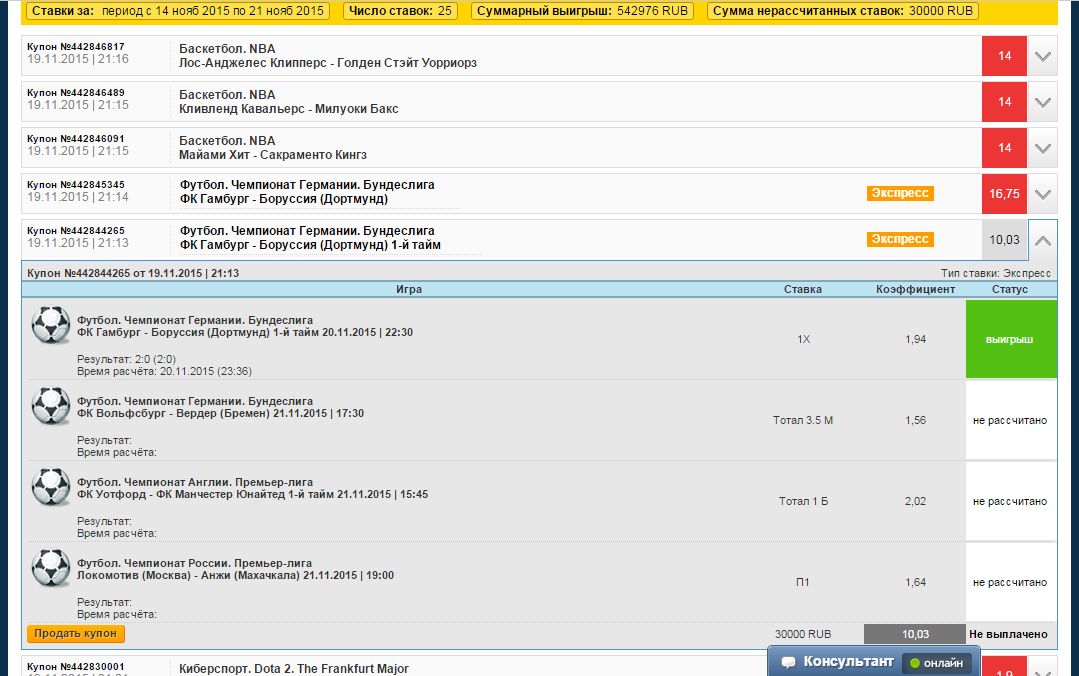Click the soccer ball icon for Wolfsburg – Werder match
The height and width of the screenshot is (676, 1079).
[51, 405]
